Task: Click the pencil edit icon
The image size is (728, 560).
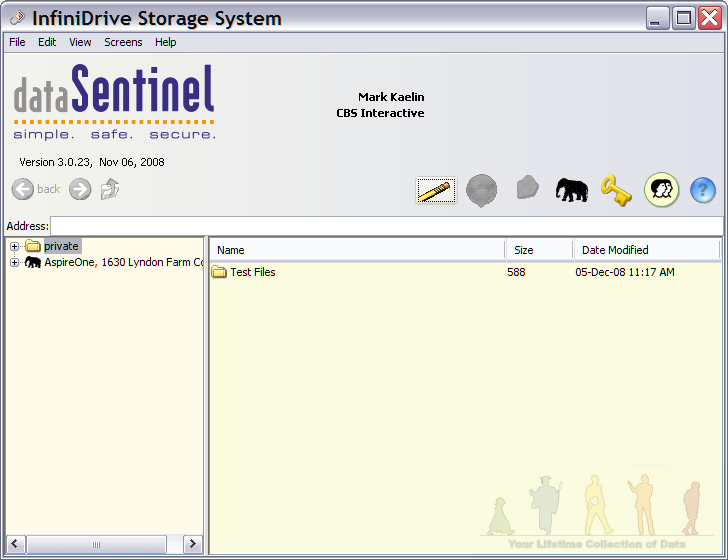Action: pyautogui.click(x=436, y=190)
